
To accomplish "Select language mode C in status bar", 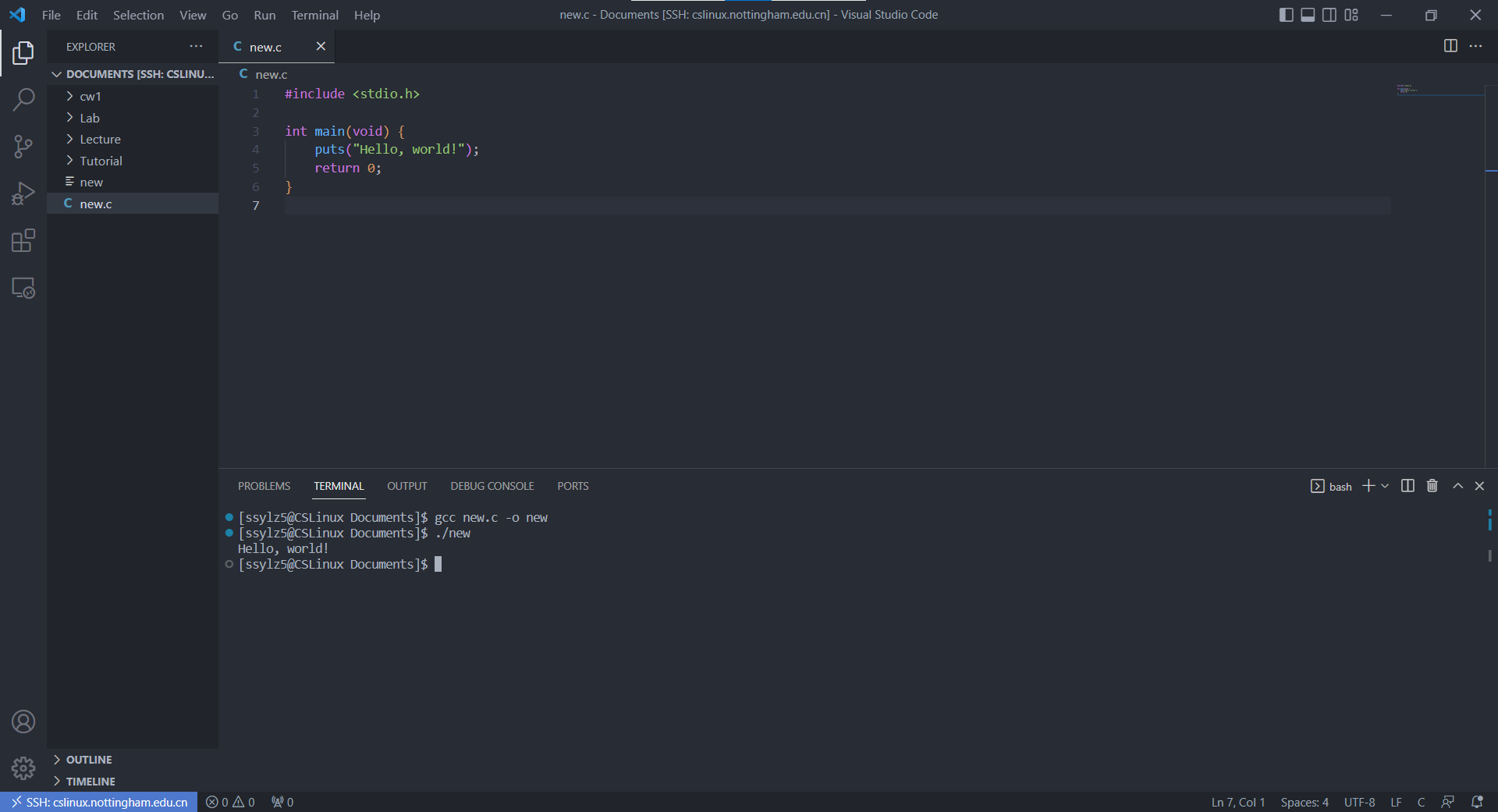I will pos(1422,802).
